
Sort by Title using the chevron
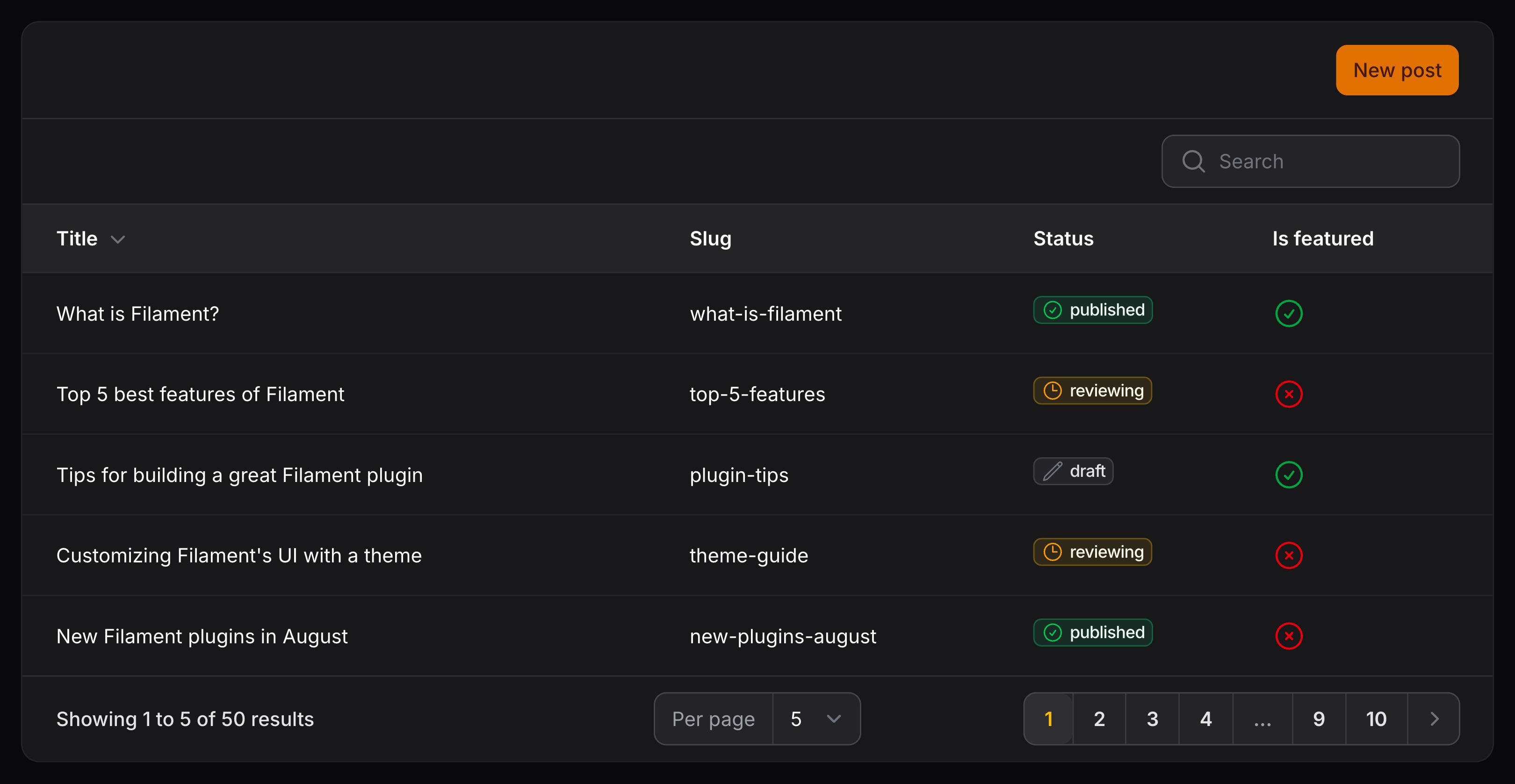pos(118,239)
